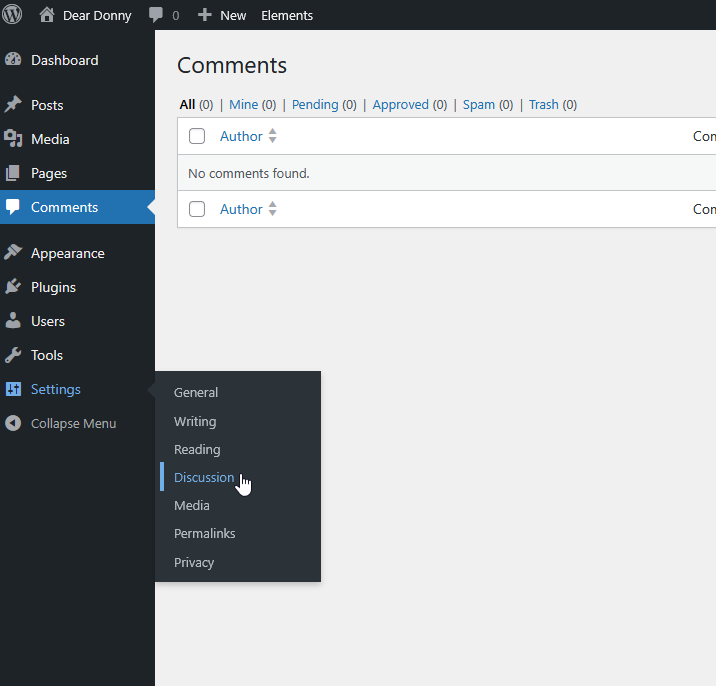Viewport: 716px width, 686px height.
Task: Open the New content menu
Action: [x=233, y=16]
